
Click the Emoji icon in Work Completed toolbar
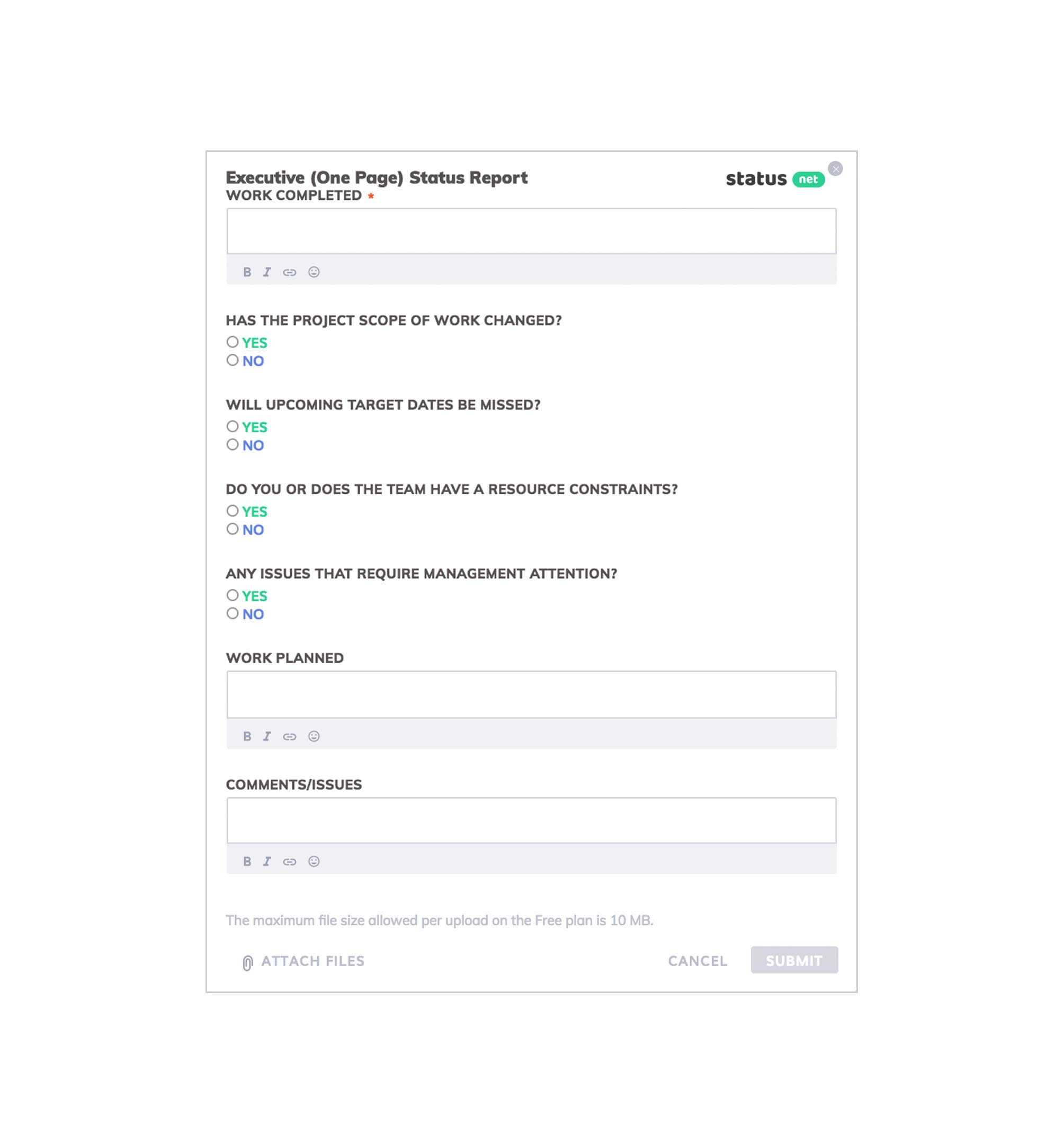(x=314, y=272)
